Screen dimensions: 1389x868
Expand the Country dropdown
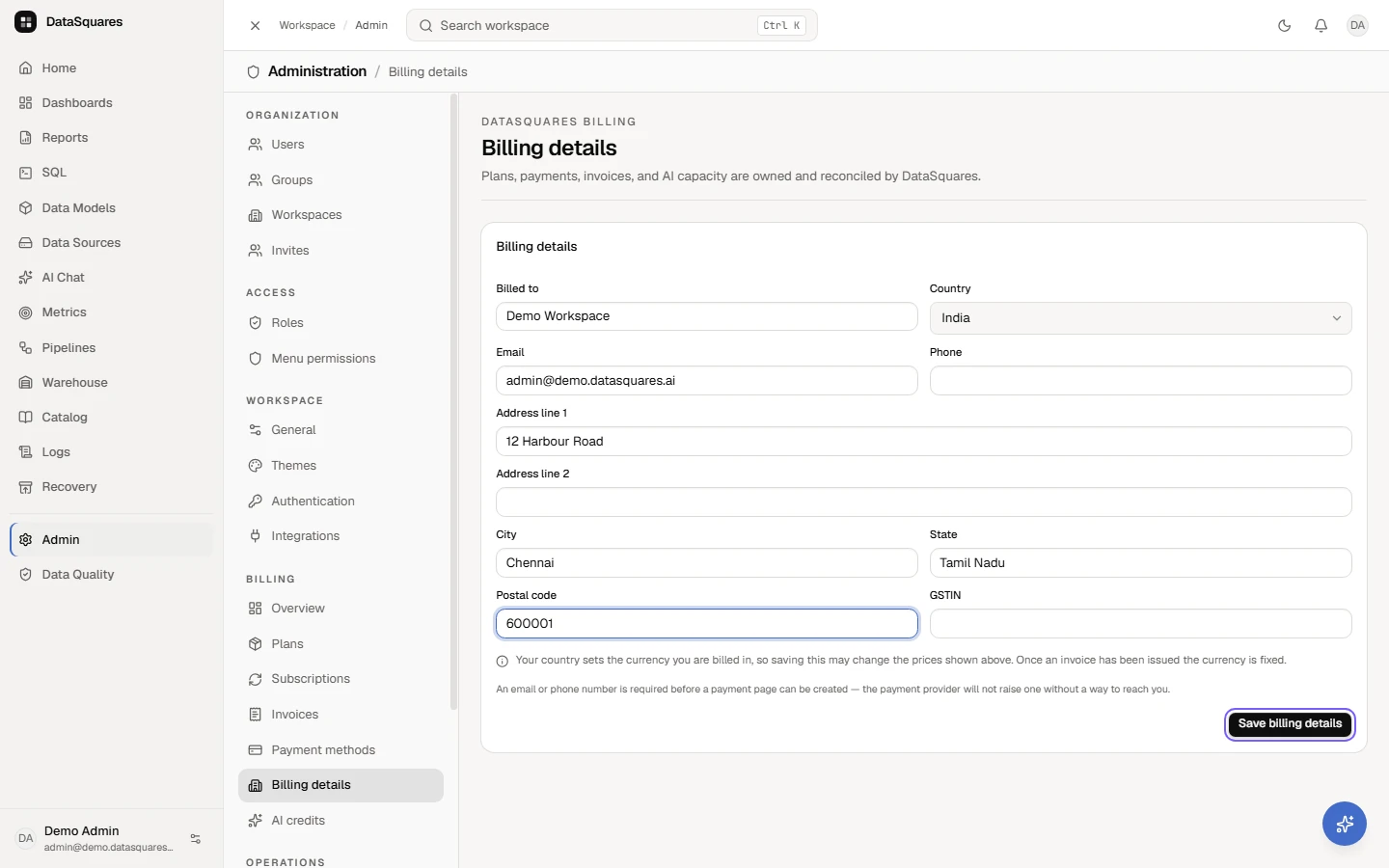(x=1140, y=318)
